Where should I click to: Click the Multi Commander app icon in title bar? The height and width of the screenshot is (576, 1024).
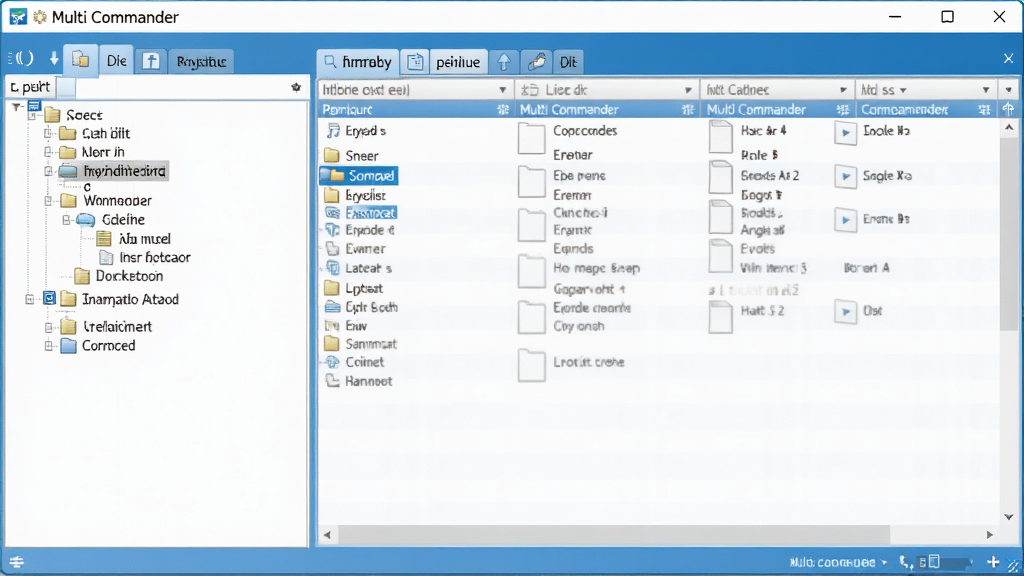pyautogui.click(x=18, y=17)
